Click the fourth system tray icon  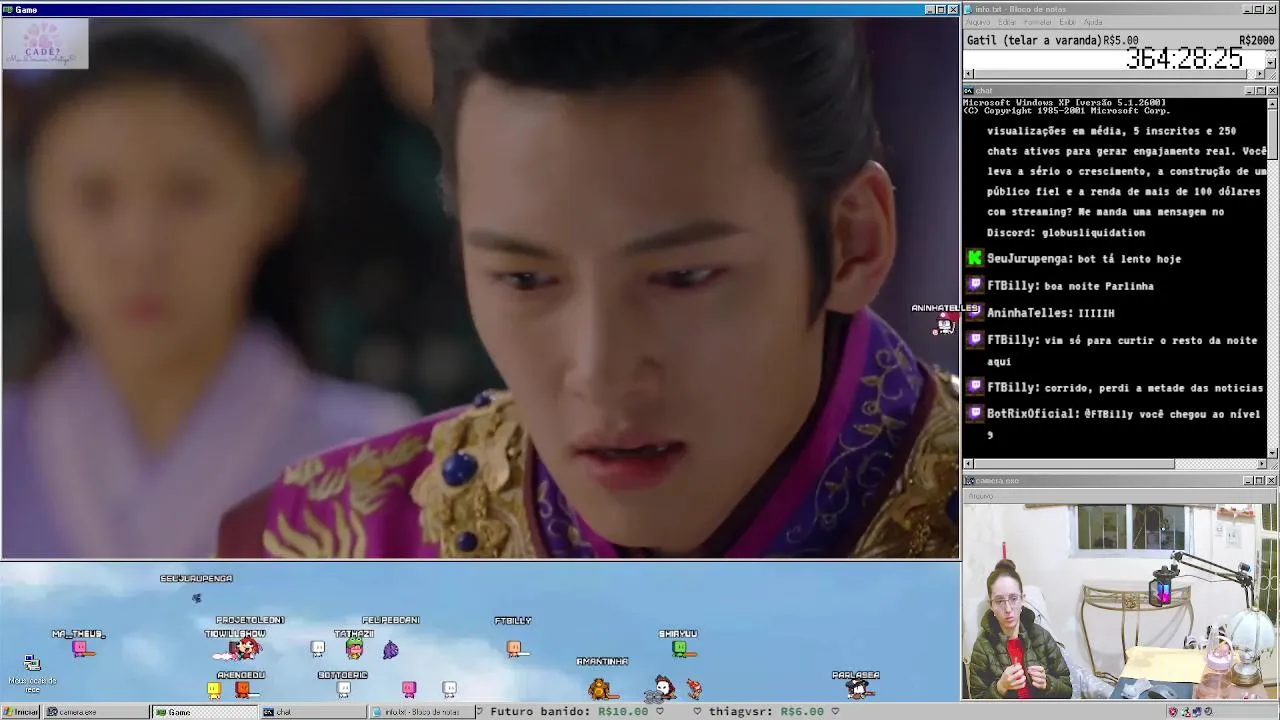1209,712
